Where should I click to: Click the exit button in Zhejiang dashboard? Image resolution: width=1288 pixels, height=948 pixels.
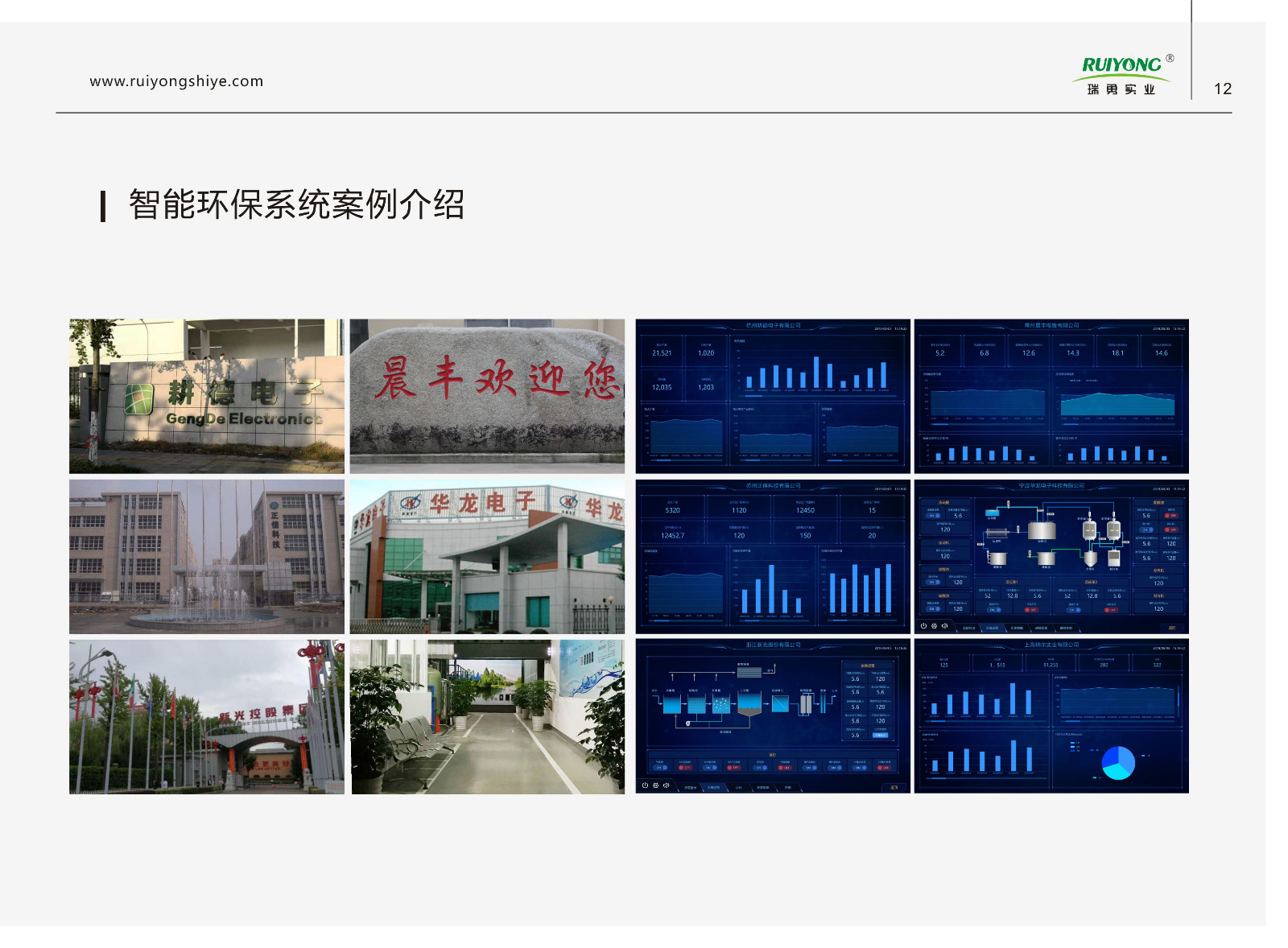tap(894, 787)
